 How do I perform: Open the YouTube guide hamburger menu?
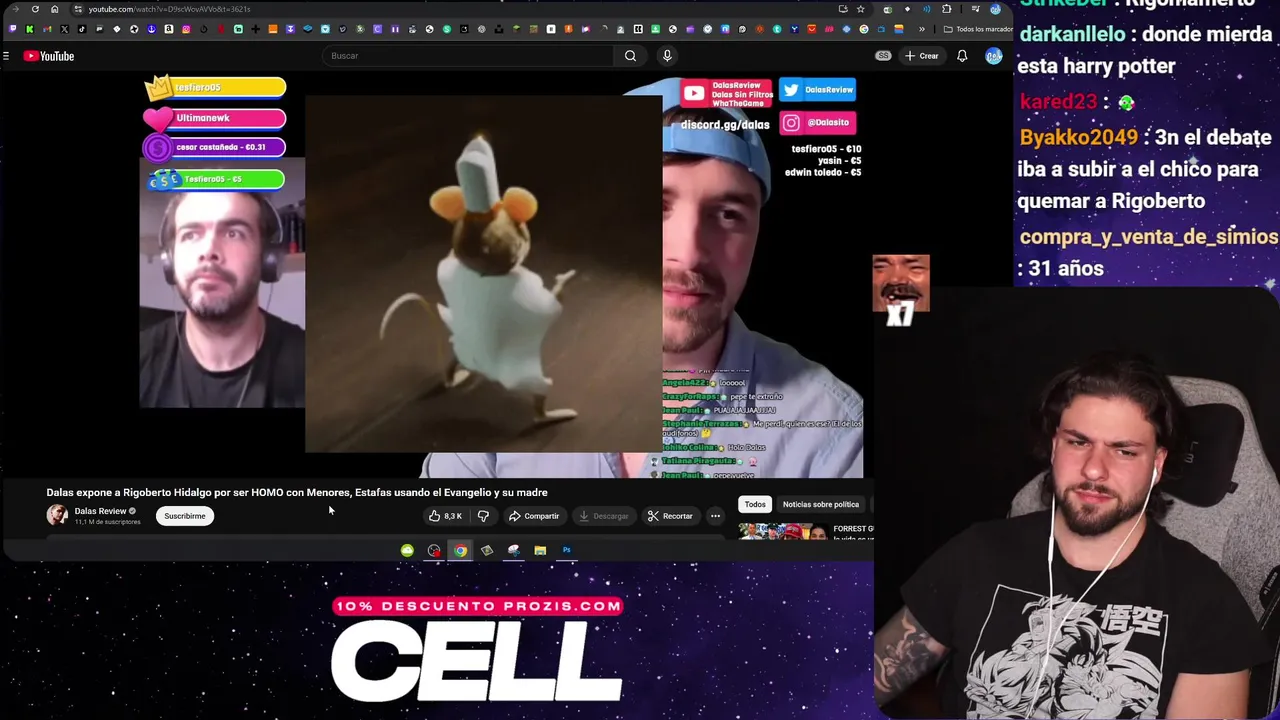pyautogui.click(x=6, y=56)
